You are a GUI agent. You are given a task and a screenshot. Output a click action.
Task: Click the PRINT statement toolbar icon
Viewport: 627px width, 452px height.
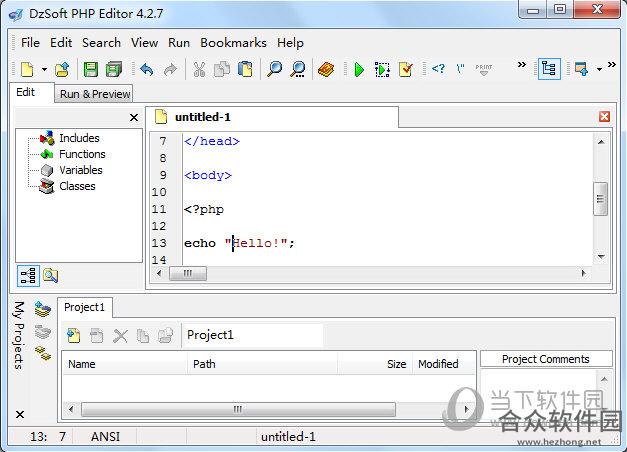(x=483, y=69)
